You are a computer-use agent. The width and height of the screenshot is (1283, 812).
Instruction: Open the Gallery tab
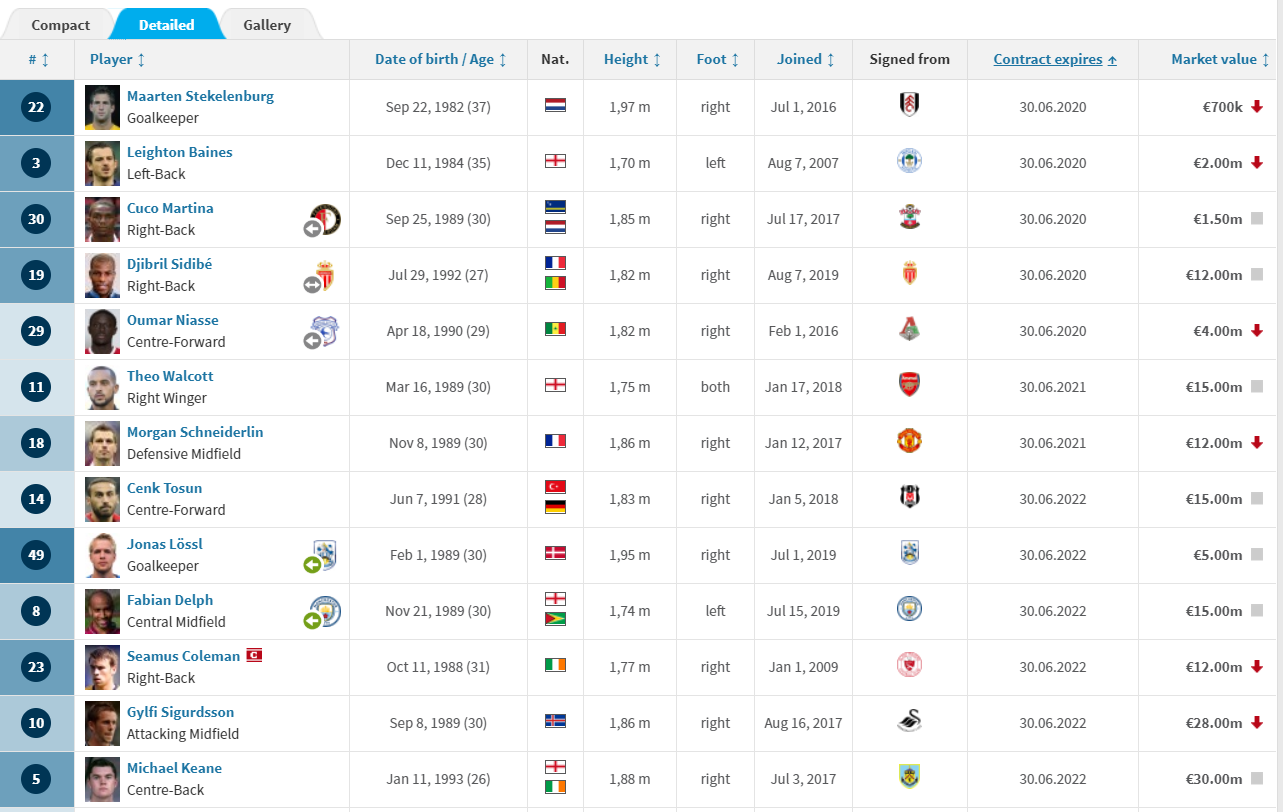[x=267, y=25]
